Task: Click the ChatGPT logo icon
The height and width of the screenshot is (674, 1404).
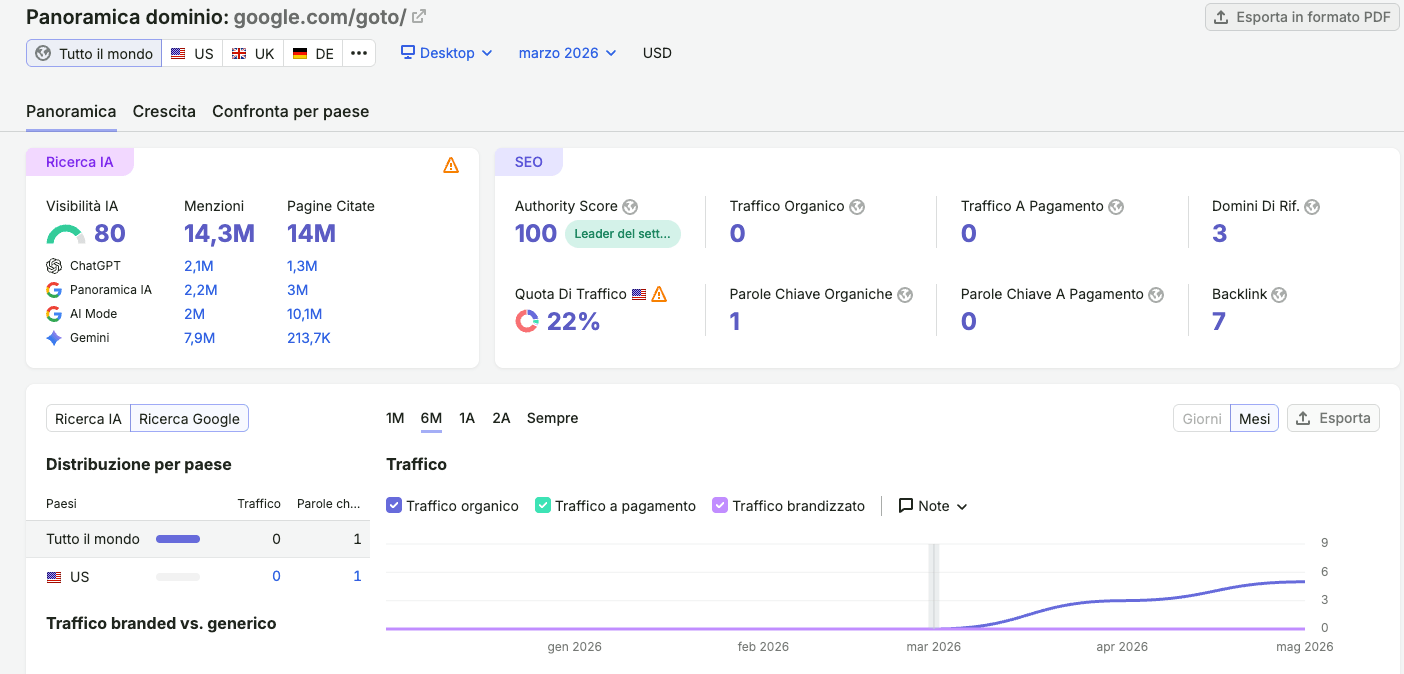Action: point(54,266)
